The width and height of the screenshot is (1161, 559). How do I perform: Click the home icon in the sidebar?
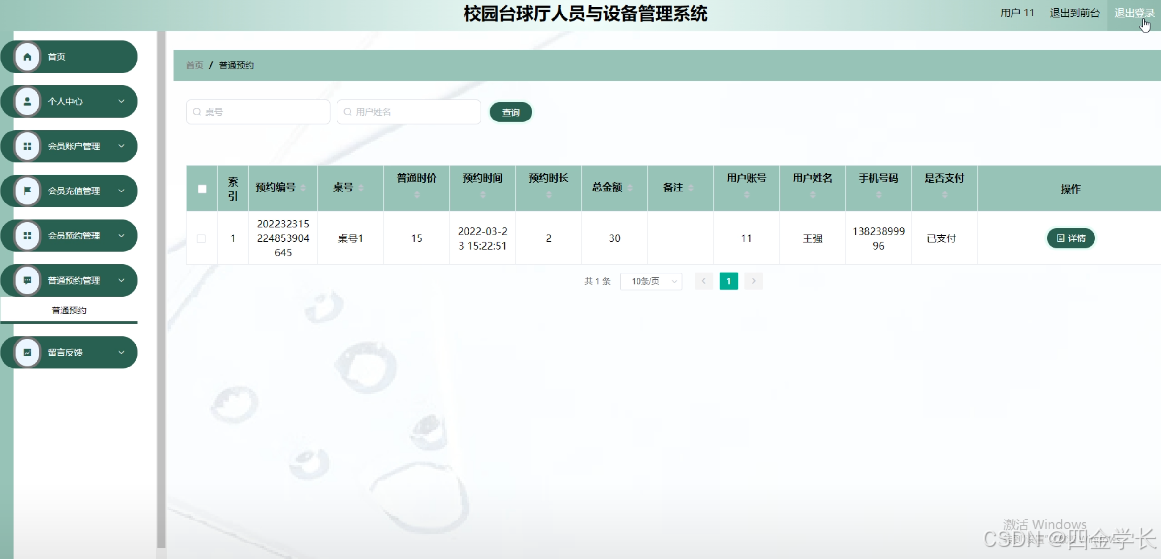(27, 57)
